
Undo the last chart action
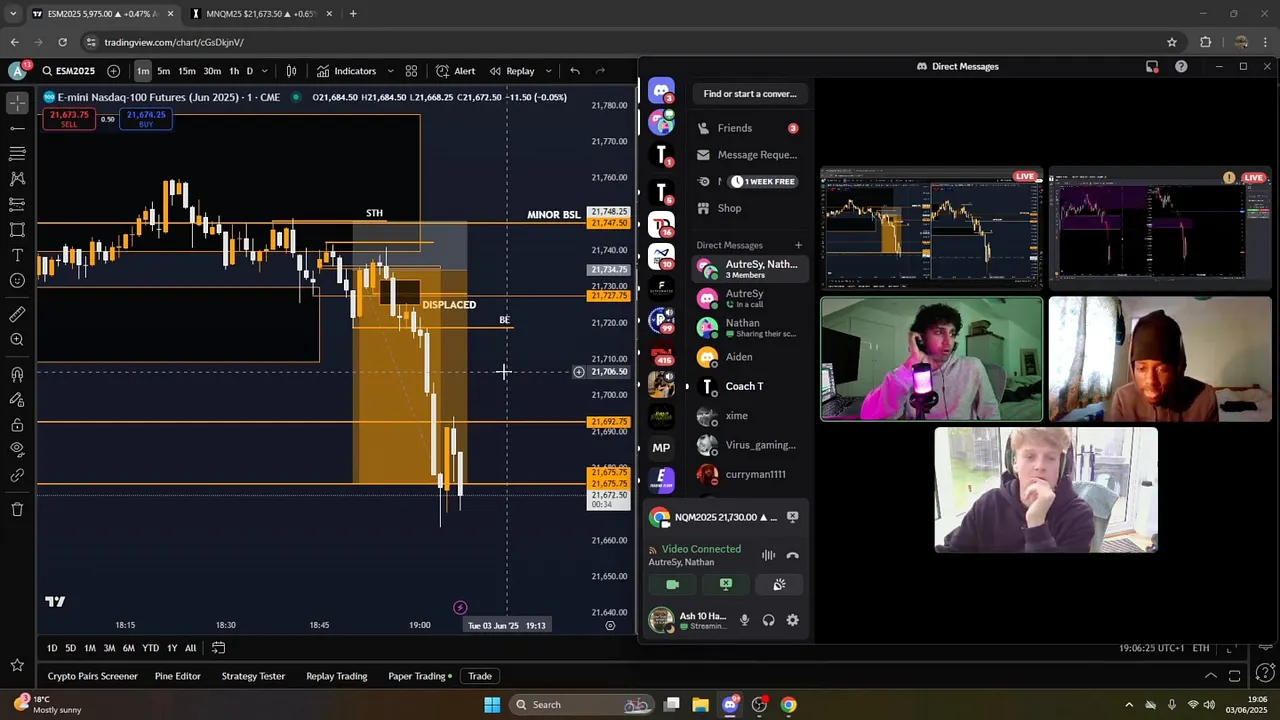(x=574, y=71)
